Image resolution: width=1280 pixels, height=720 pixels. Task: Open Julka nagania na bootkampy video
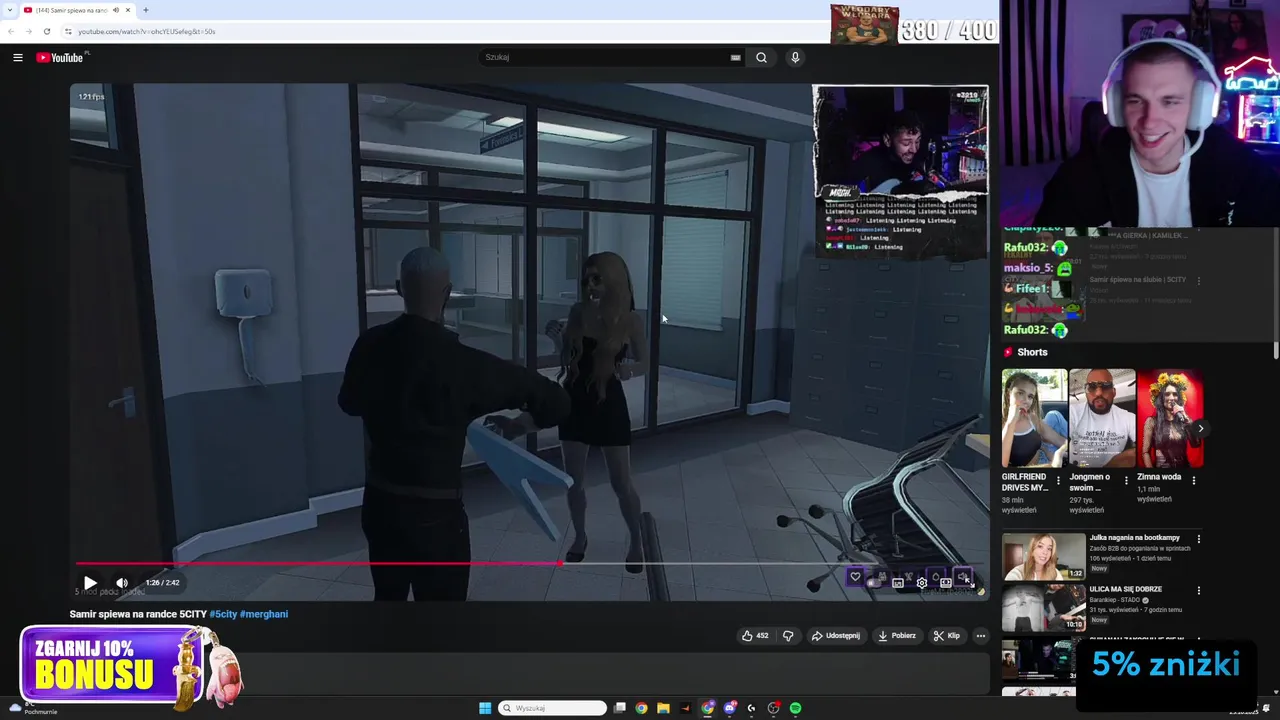(x=1044, y=557)
